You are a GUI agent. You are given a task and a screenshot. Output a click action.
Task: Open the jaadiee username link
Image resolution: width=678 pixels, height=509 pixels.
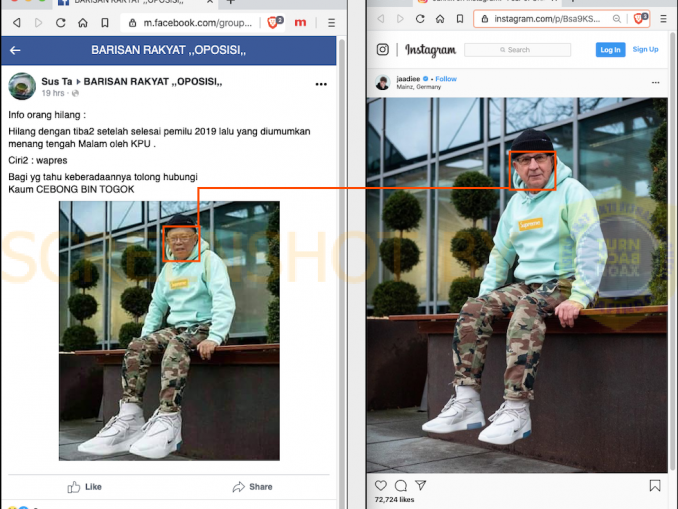pyautogui.click(x=408, y=79)
